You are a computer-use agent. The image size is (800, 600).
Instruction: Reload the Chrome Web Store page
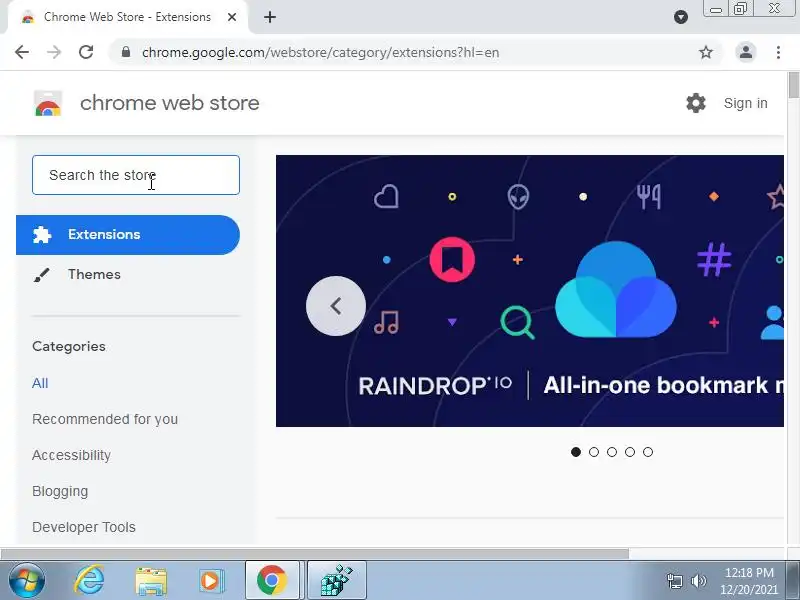click(x=86, y=52)
